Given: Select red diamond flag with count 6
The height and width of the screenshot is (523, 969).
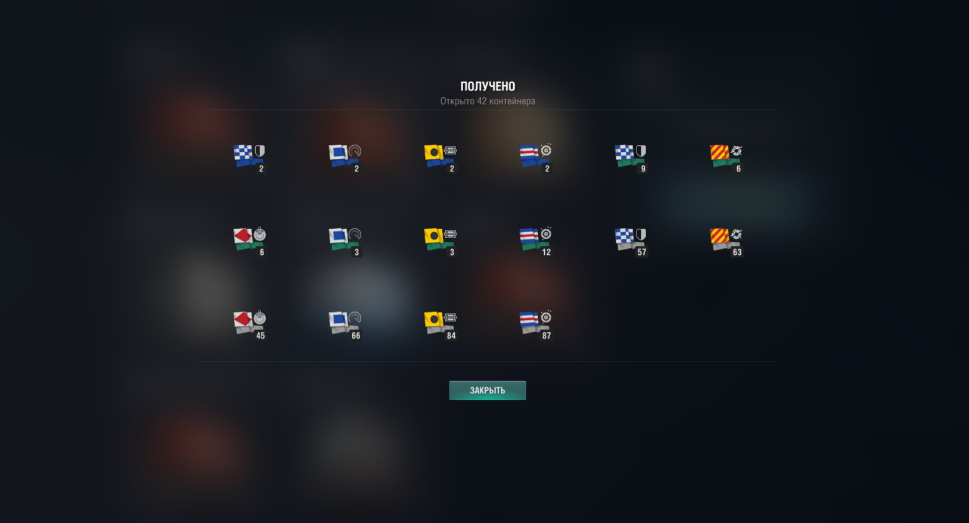Looking at the screenshot, I should [250, 242].
